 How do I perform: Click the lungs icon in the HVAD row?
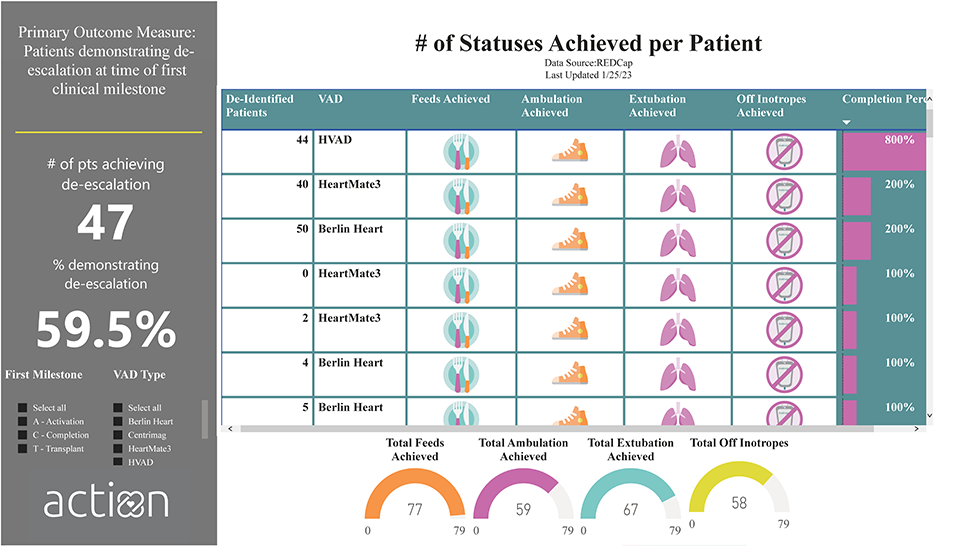coord(677,153)
